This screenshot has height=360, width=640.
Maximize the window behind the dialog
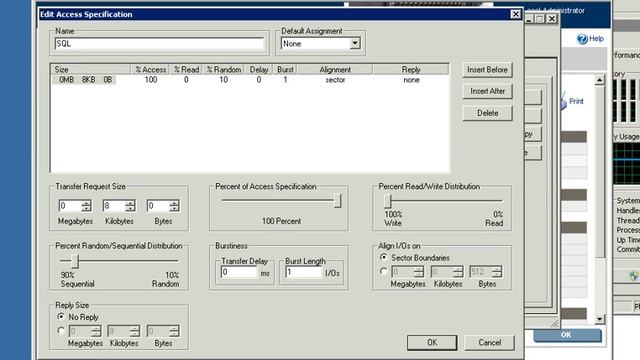(540, 19)
